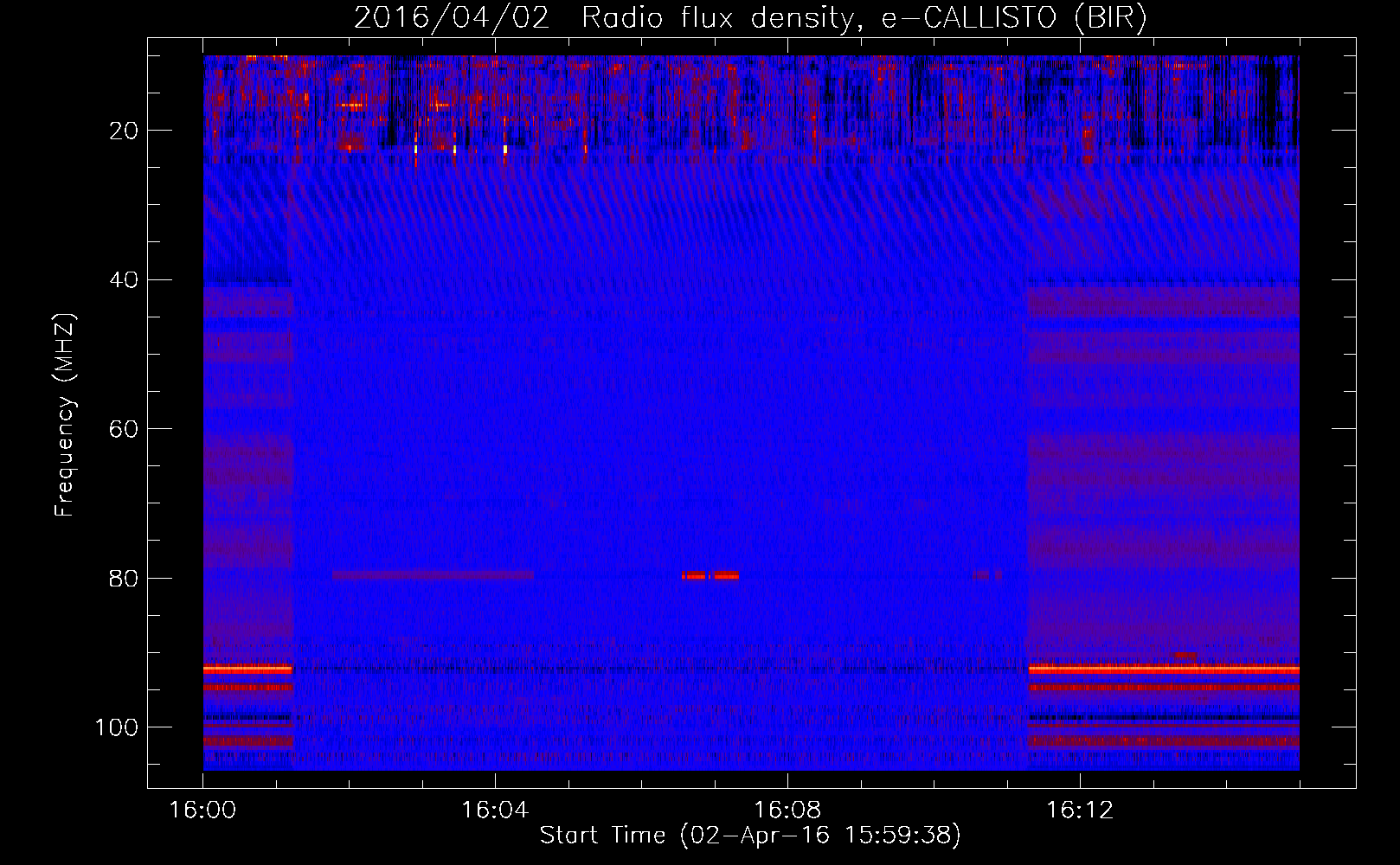Click the 'Start Time (02-Apr-16 15:59:38)' label
The image size is (1400, 865).
pos(750,836)
